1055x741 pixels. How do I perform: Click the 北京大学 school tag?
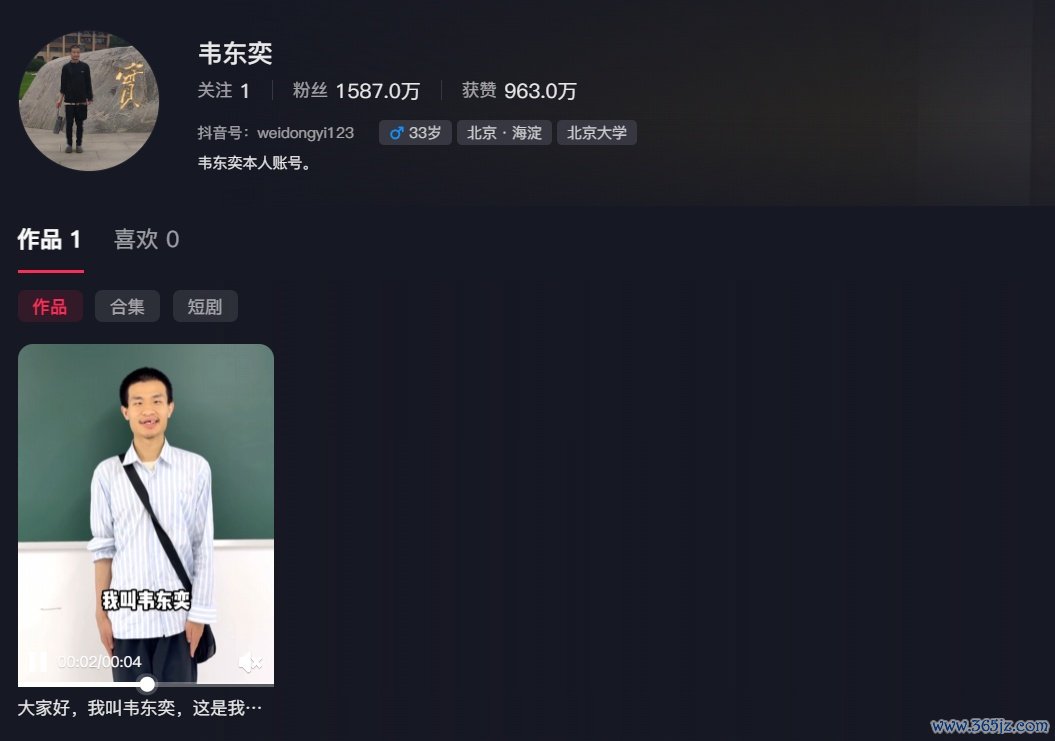coord(597,133)
